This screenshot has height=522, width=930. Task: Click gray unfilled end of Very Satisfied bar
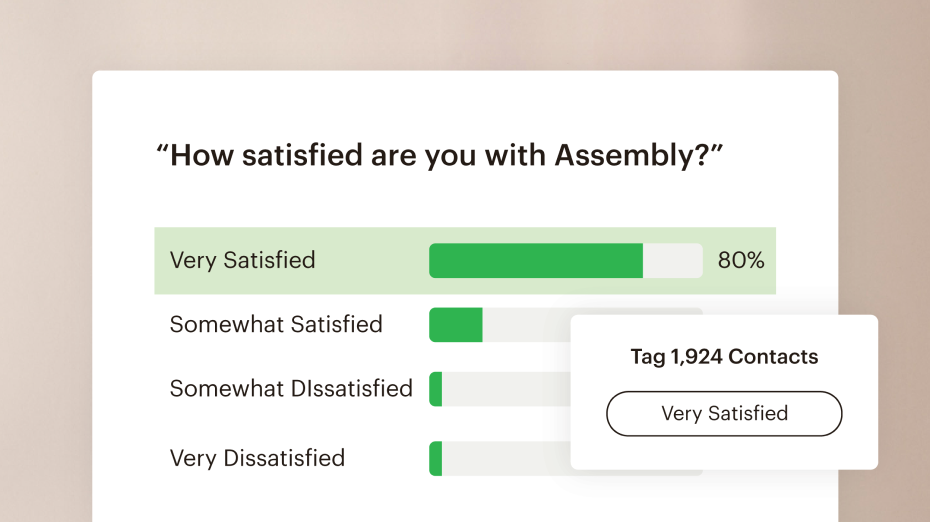[673, 260]
